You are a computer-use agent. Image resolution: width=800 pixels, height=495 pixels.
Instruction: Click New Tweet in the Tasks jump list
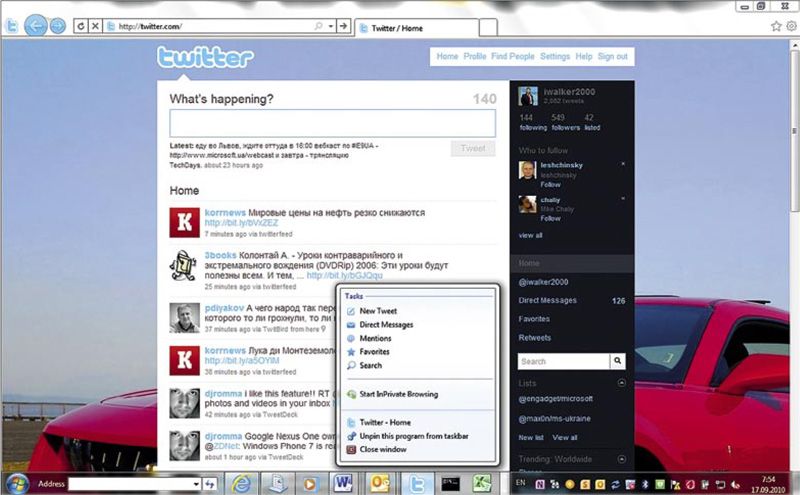click(x=379, y=311)
